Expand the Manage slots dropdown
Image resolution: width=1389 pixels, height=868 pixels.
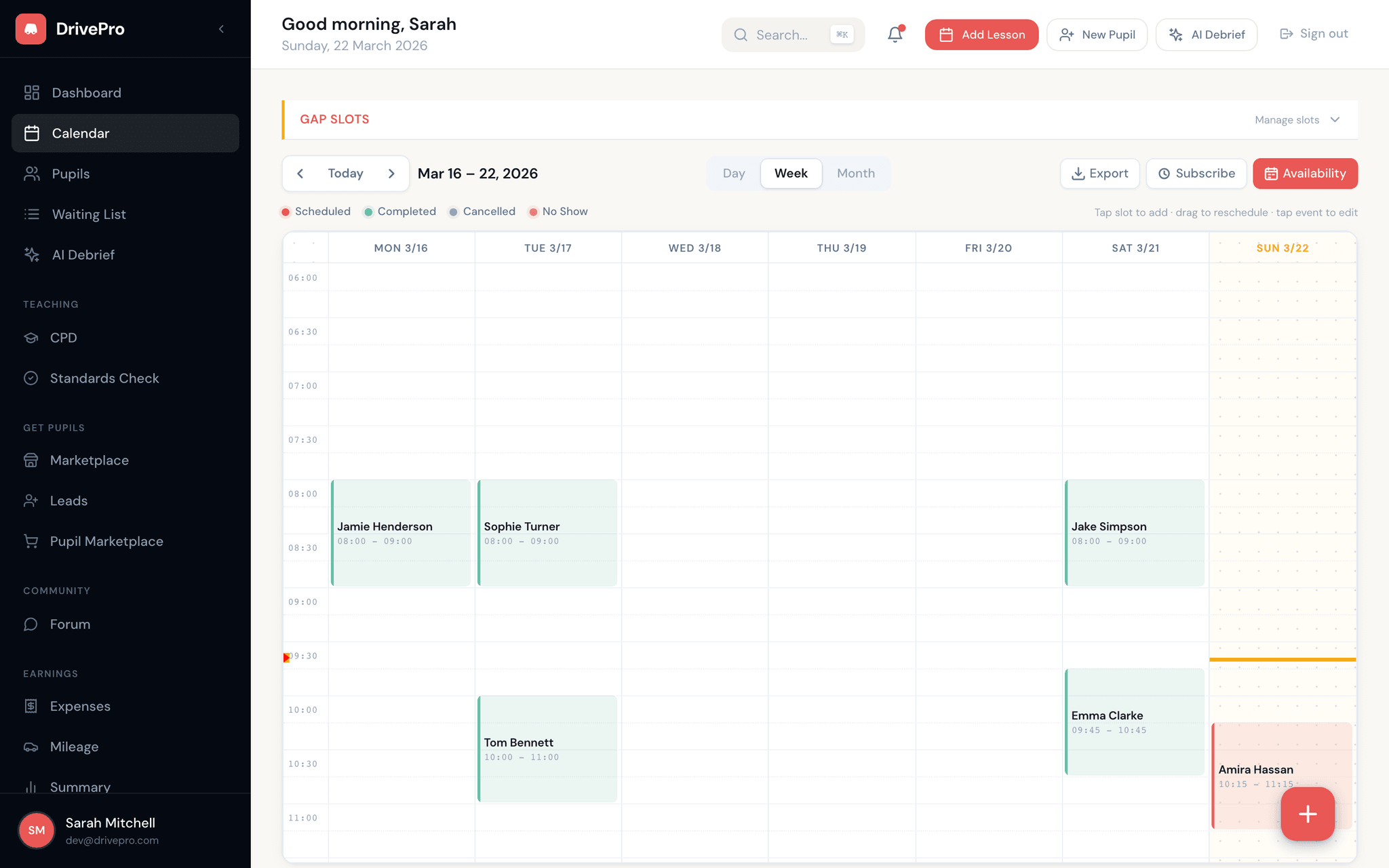click(1297, 119)
